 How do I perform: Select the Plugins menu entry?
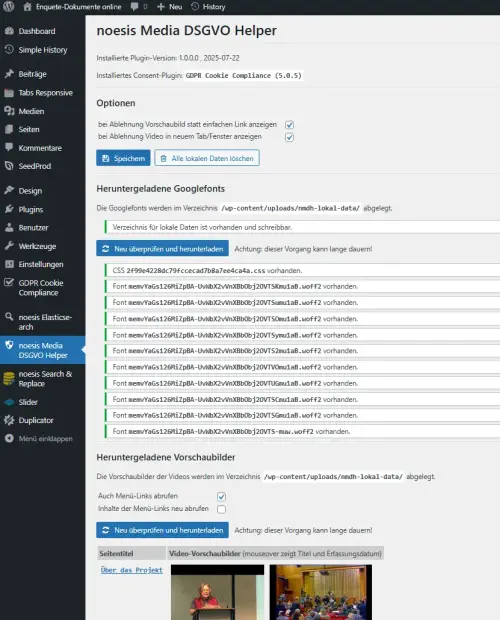31,209
